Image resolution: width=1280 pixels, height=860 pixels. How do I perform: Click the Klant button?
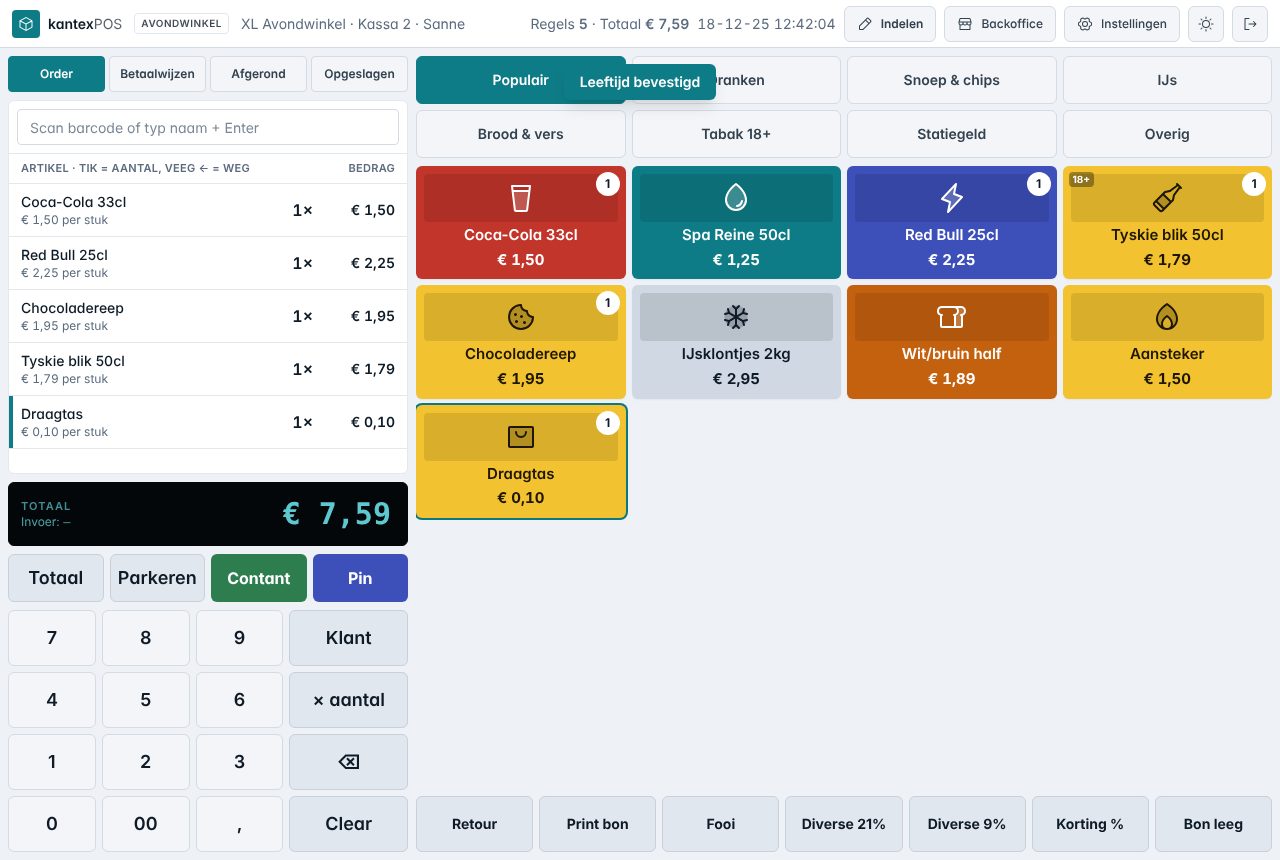(x=348, y=638)
